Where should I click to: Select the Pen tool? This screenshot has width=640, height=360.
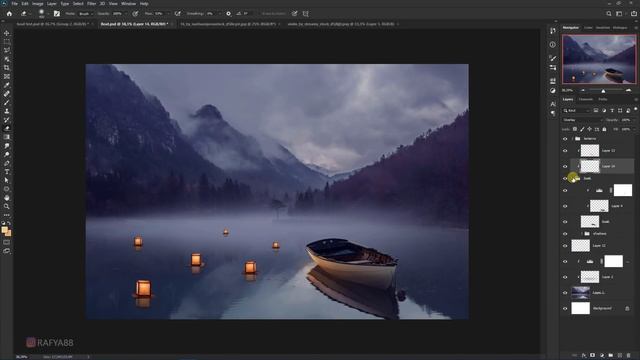tap(7, 163)
